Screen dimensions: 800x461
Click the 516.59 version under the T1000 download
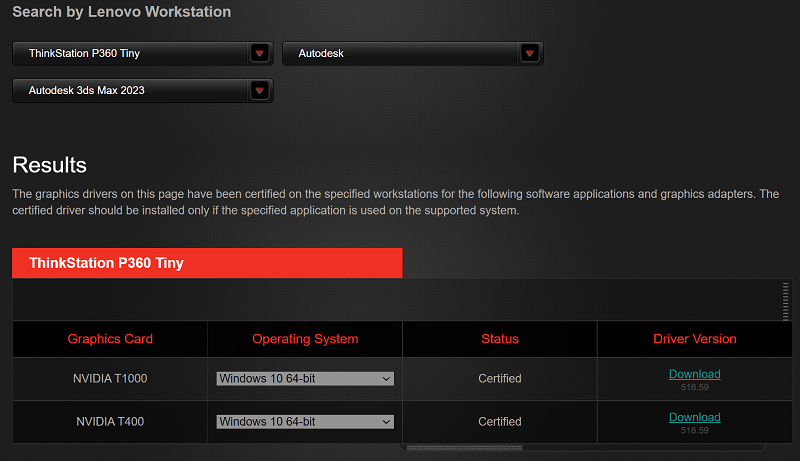pos(694,388)
